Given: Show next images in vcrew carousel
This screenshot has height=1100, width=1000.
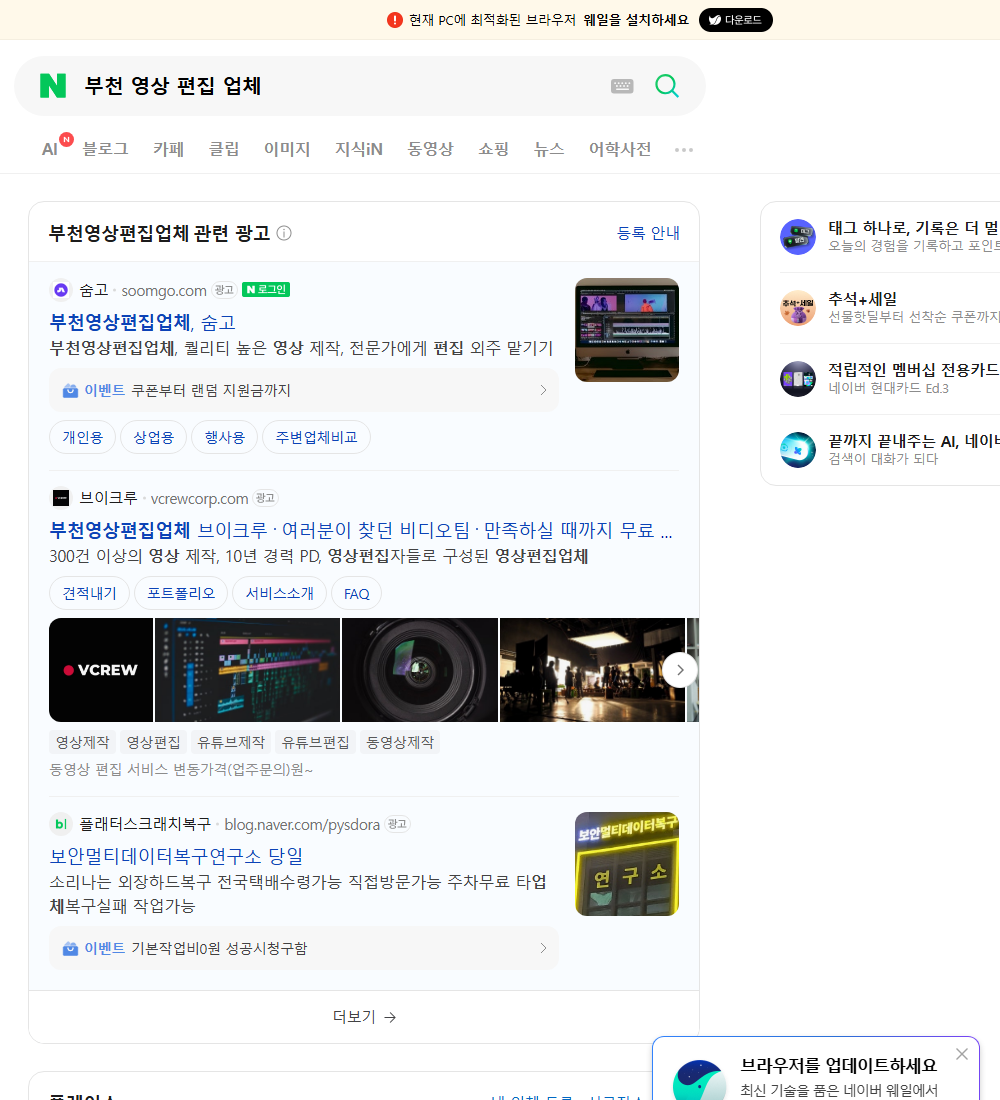Looking at the screenshot, I should coord(680,670).
